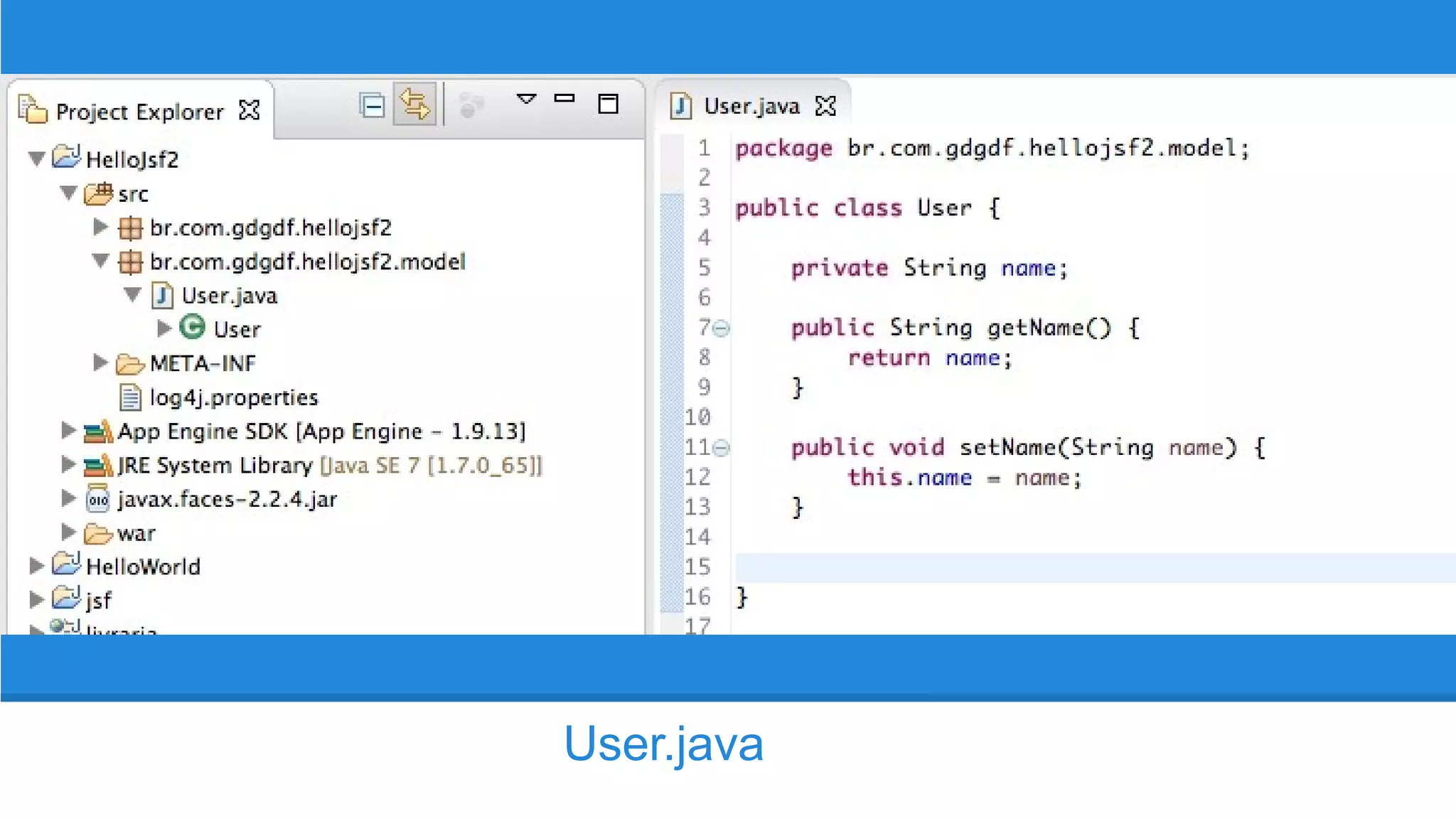
Task: Click META-INF folder icon
Action: pos(130,364)
